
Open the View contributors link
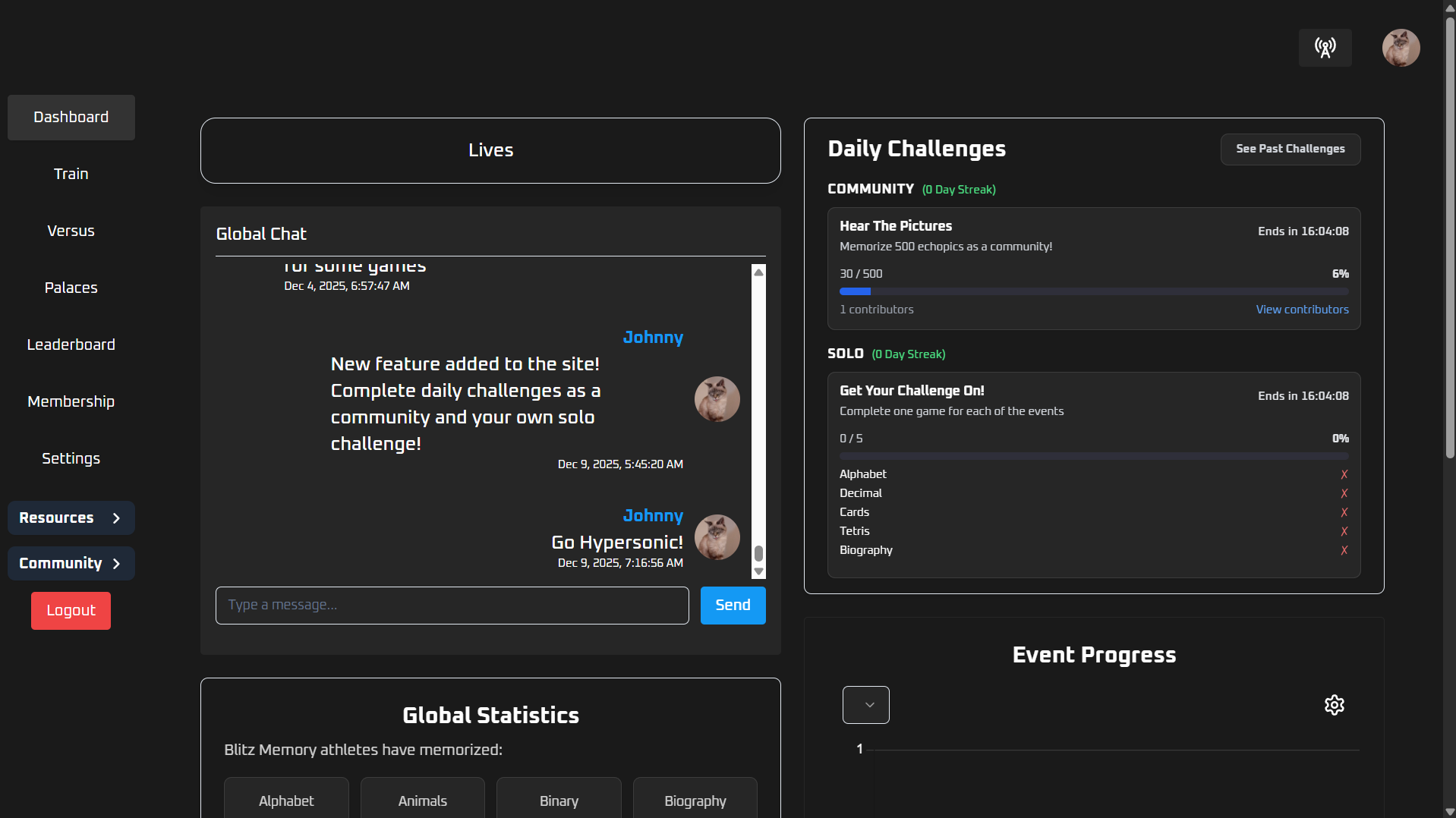coord(1302,310)
